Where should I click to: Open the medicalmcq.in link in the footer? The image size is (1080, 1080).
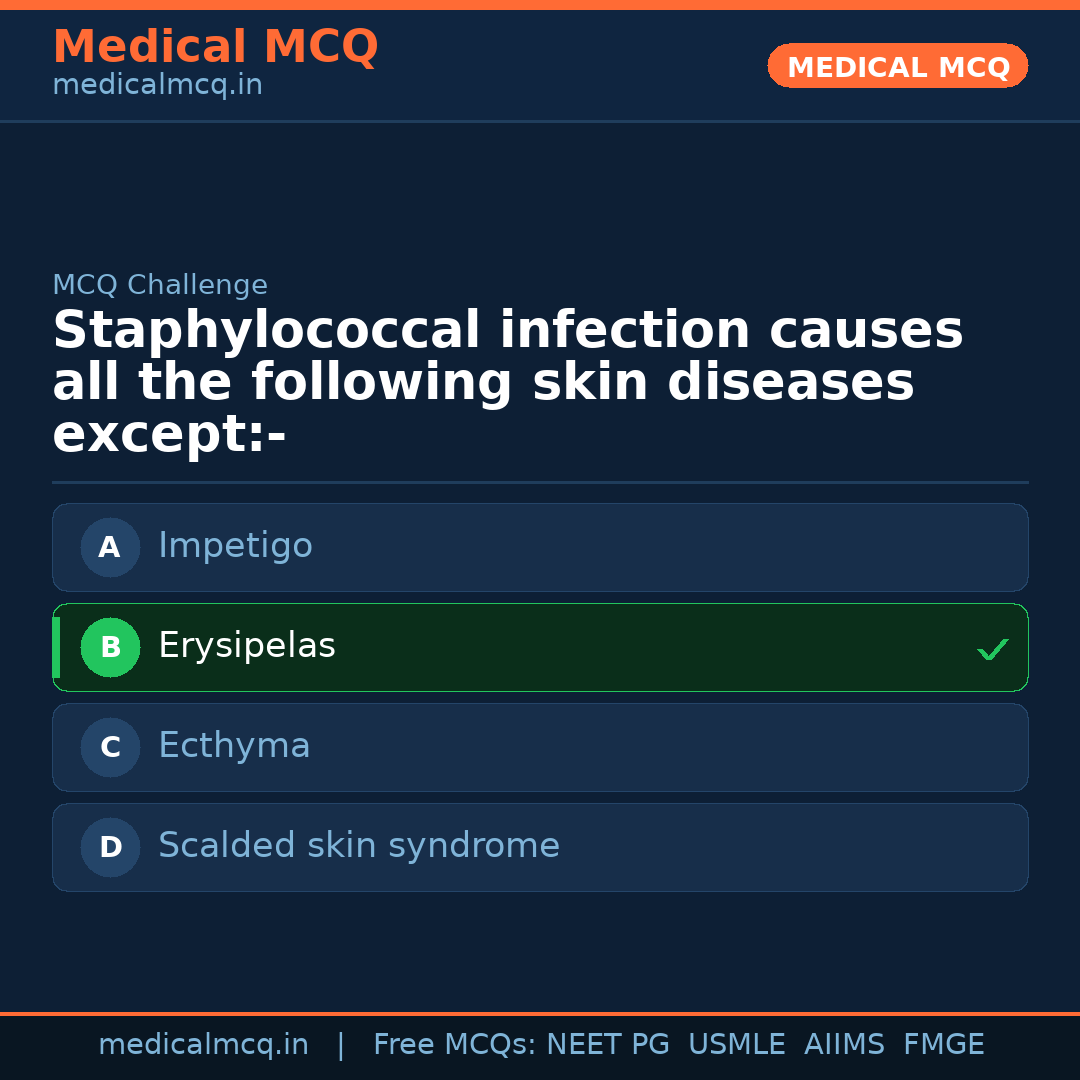[203, 1045]
